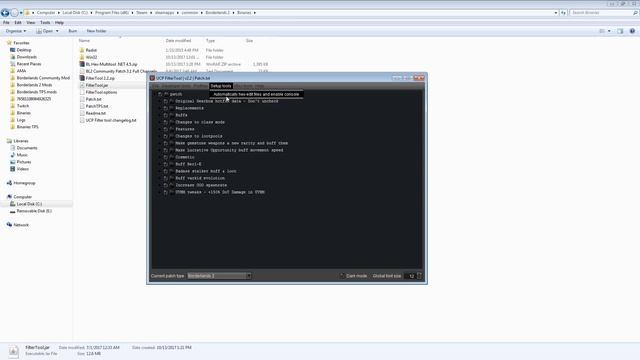Toggle the Buff varkid evolution checkbox
640x360 pixels.
coord(166,178)
